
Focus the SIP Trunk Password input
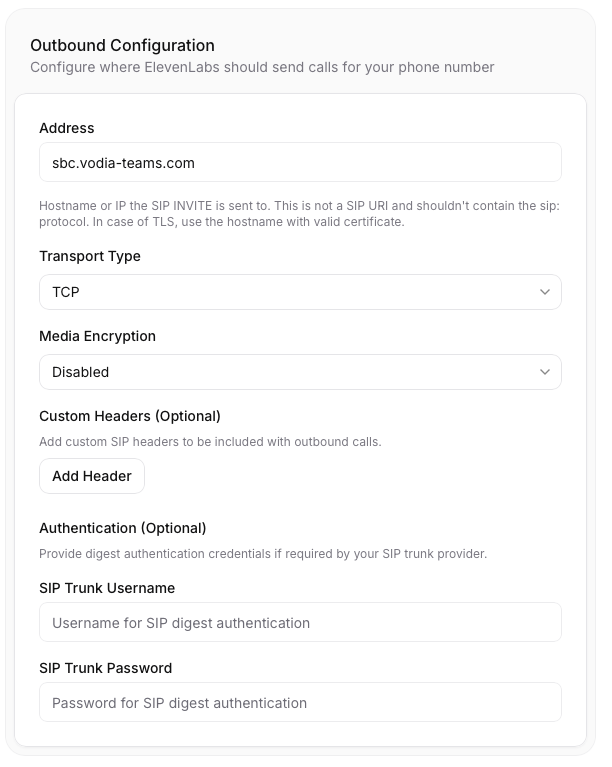(300, 702)
